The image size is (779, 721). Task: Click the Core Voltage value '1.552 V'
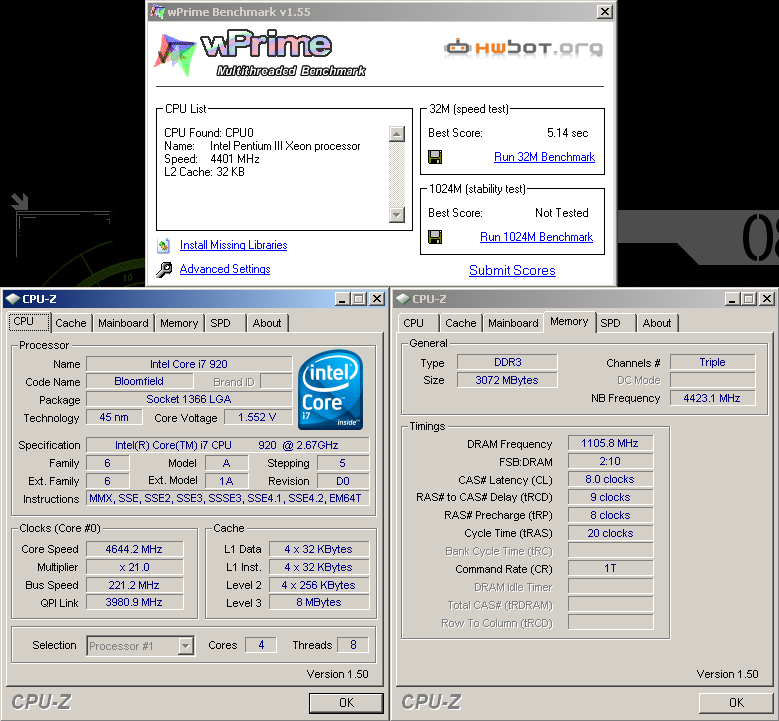257,417
